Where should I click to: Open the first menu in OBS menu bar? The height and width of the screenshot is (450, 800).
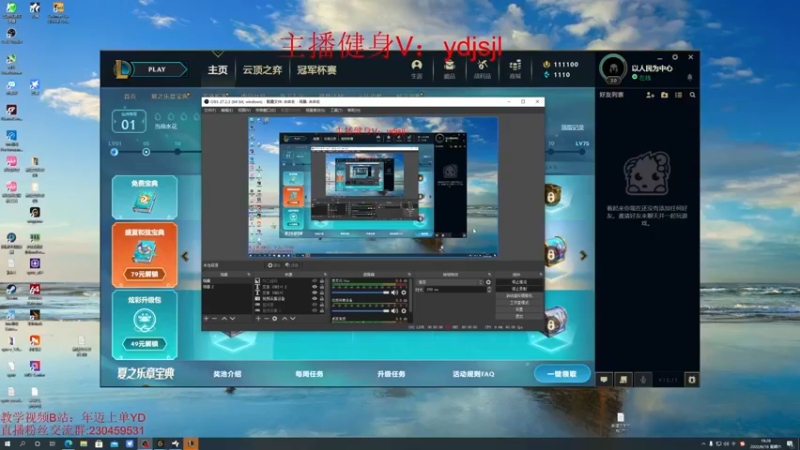[210, 110]
